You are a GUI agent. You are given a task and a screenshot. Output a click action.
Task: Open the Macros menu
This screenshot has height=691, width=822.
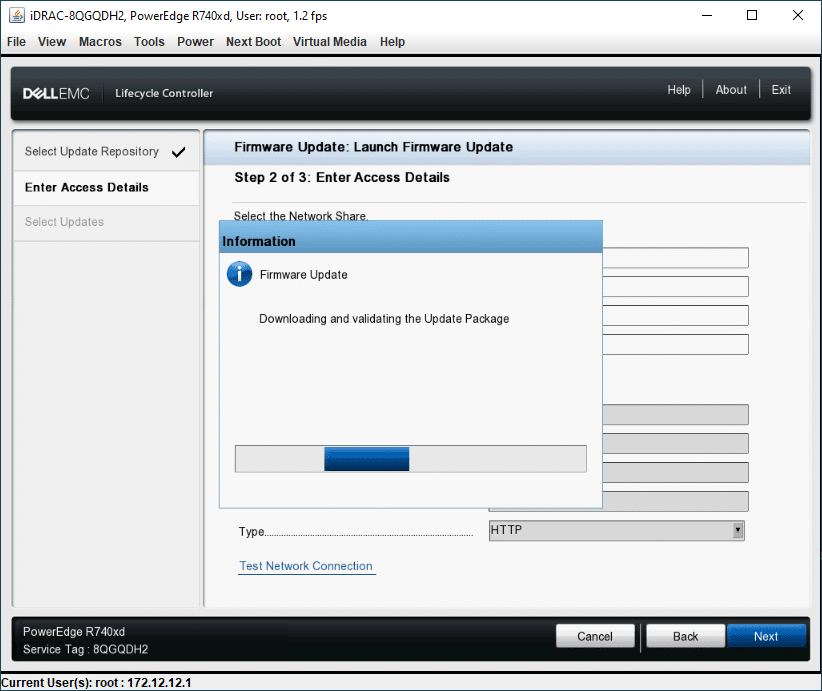click(x=100, y=42)
